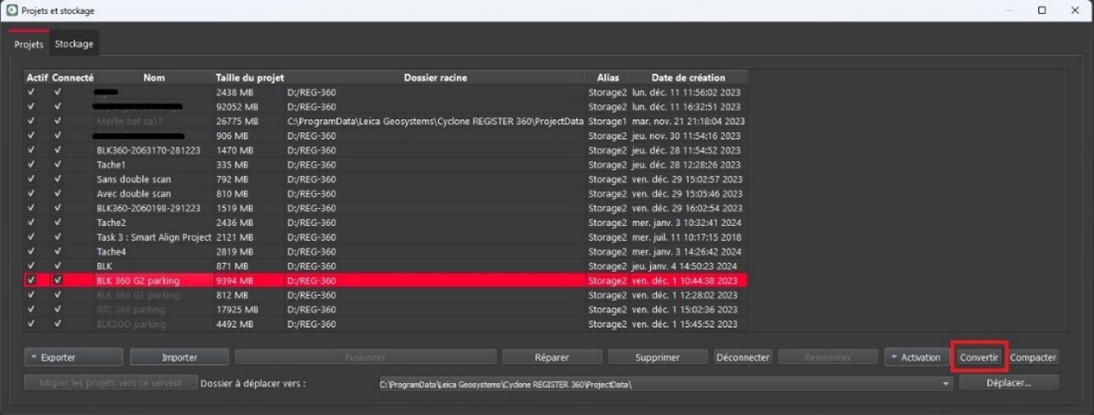This screenshot has height=415, width=1094.
Task: Open the Activation dropdown button
Action: (x=915, y=357)
